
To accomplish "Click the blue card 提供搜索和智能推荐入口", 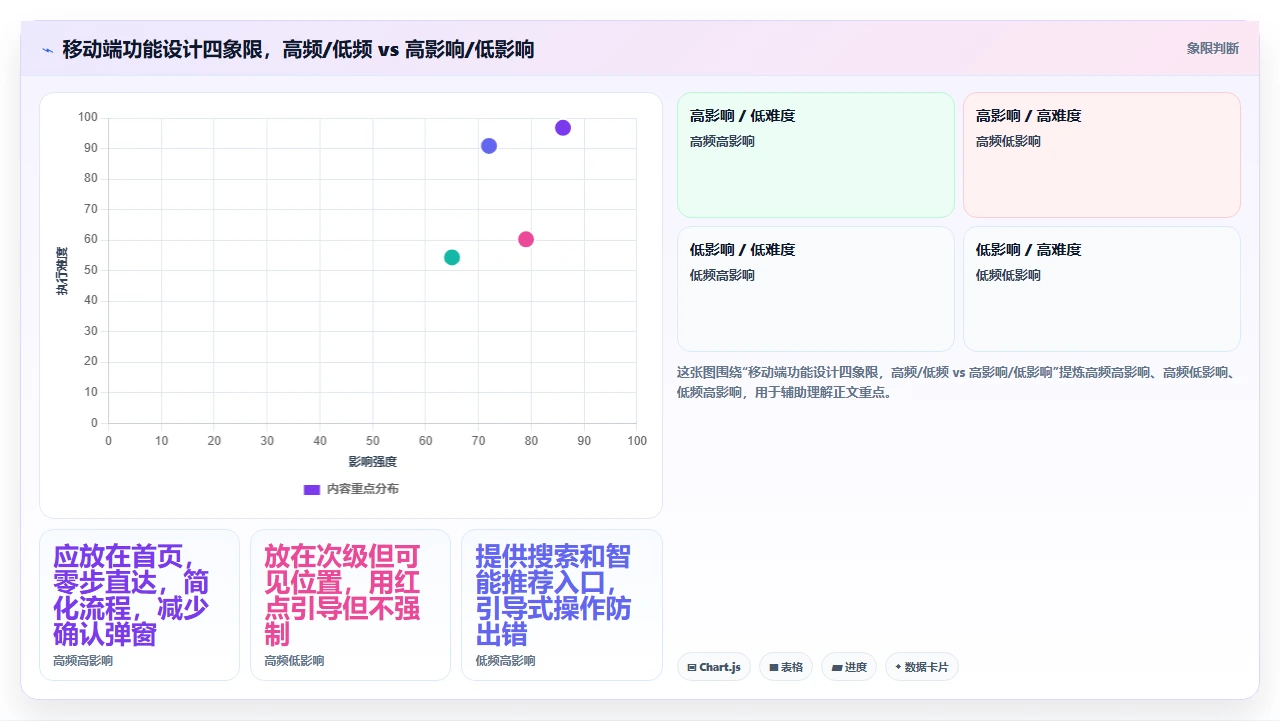I will [561, 605].
